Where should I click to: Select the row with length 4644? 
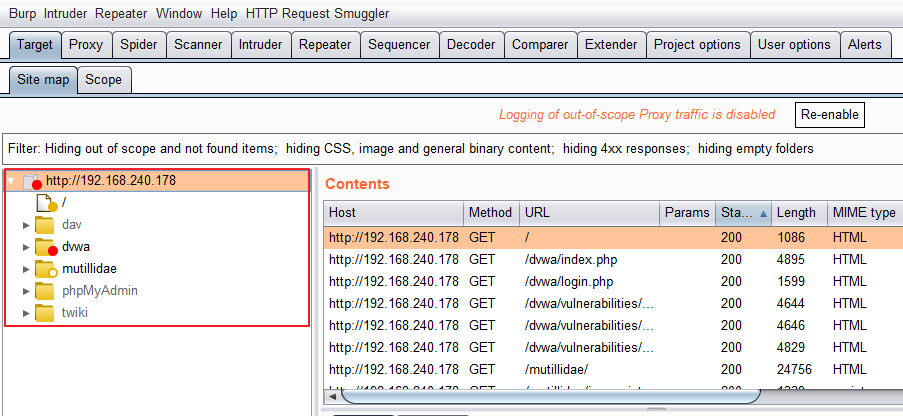(x=613, y=304)
